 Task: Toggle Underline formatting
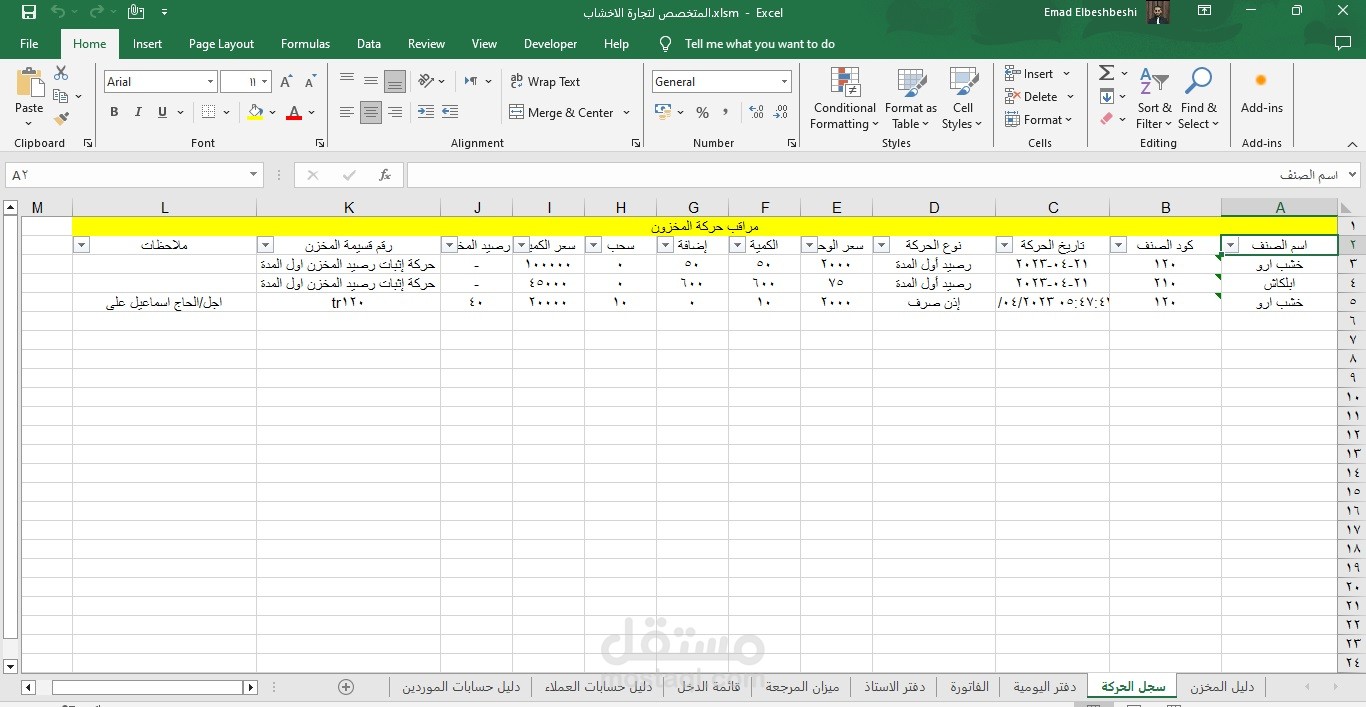(162, 112)
